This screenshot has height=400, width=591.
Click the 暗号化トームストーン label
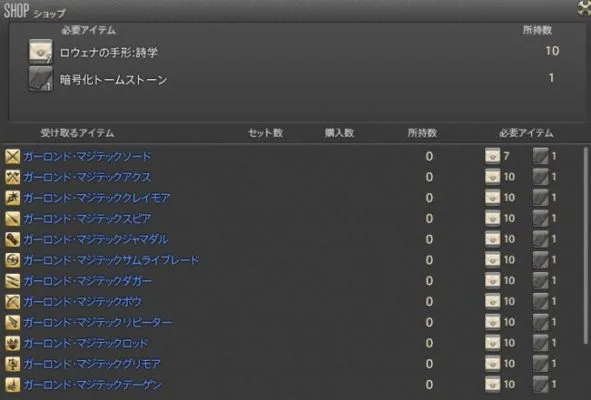(x=113, y=80)
